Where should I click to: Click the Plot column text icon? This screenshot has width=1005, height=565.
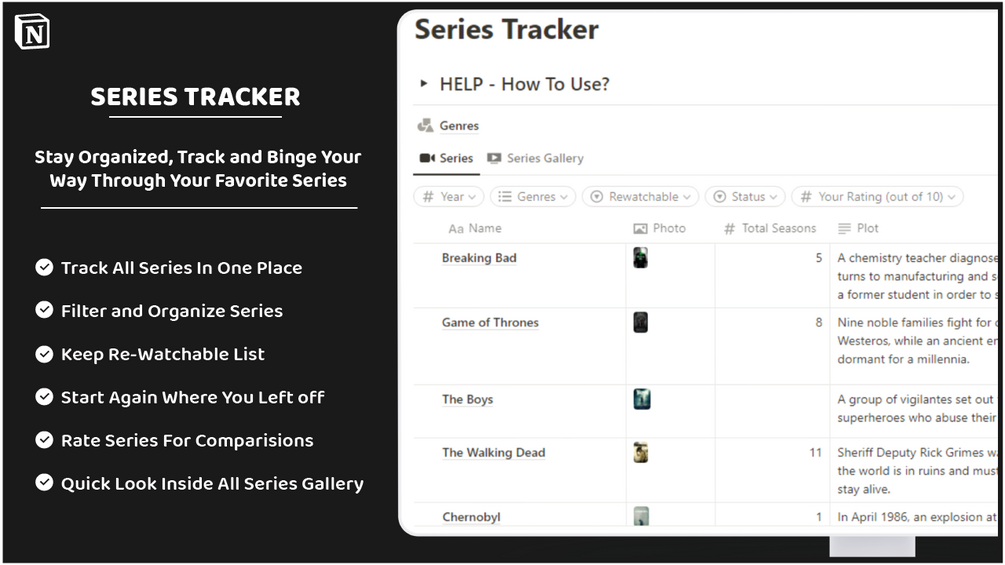845,229
